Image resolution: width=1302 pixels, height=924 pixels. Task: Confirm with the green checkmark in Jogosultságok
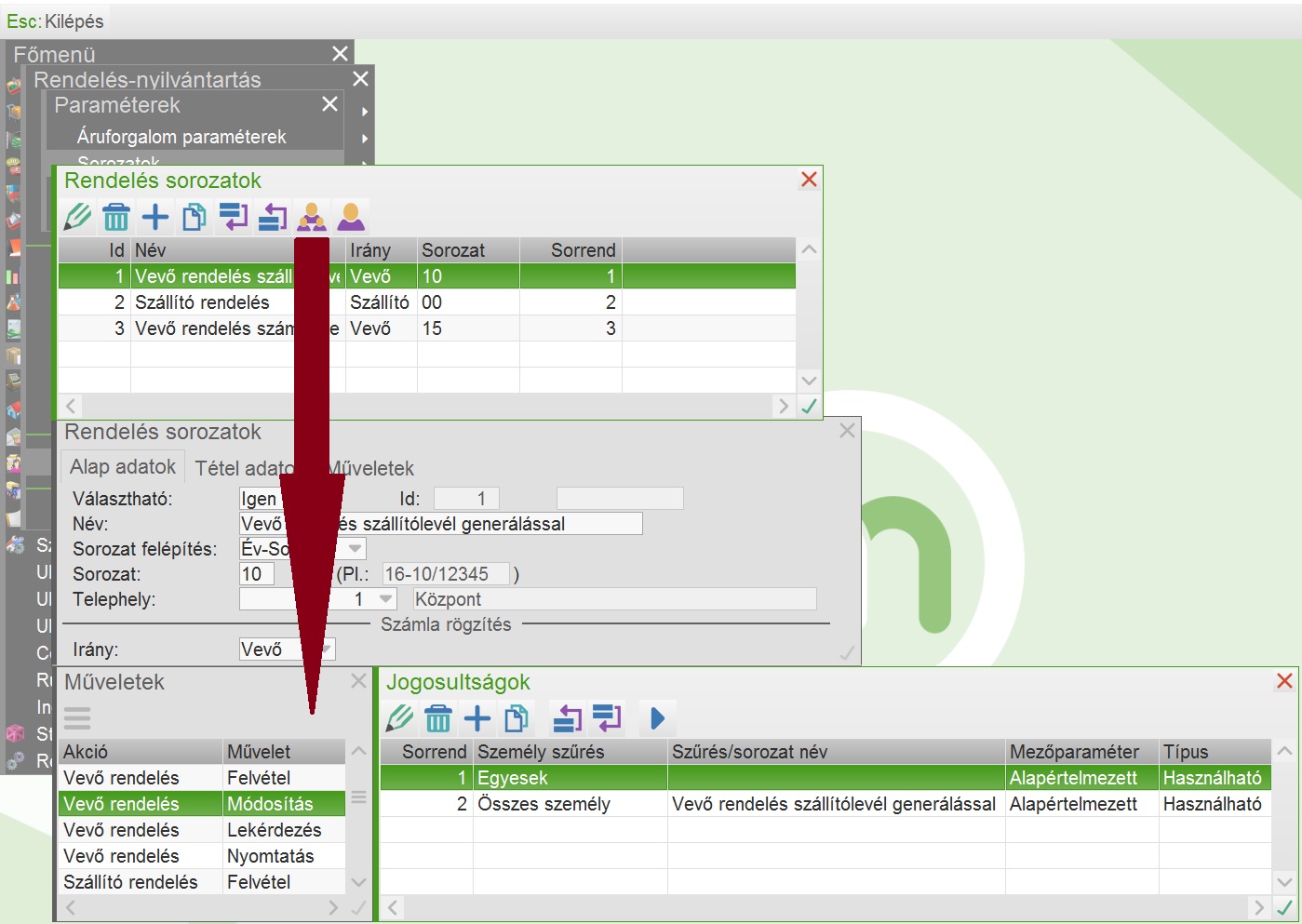click(1285, 907)
